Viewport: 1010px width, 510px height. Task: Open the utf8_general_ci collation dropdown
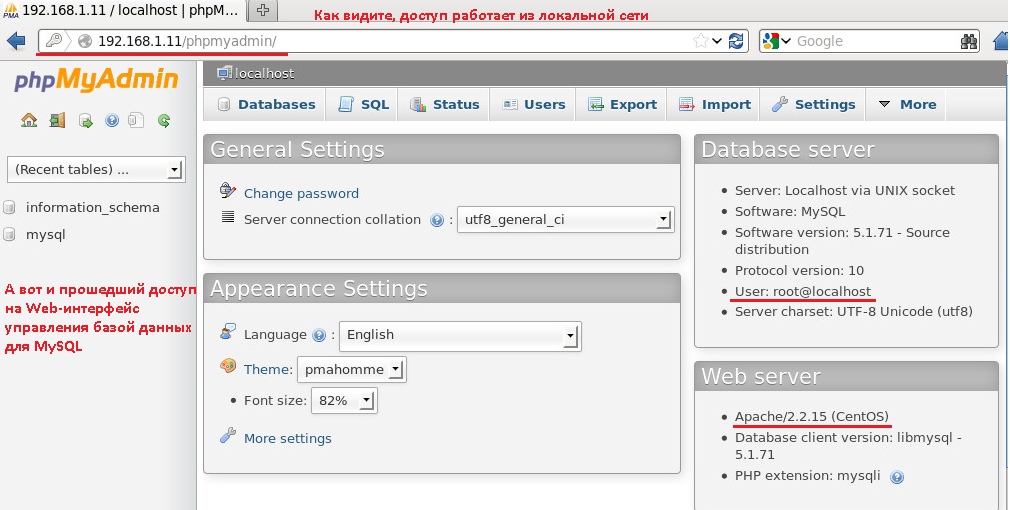(566, 220)
